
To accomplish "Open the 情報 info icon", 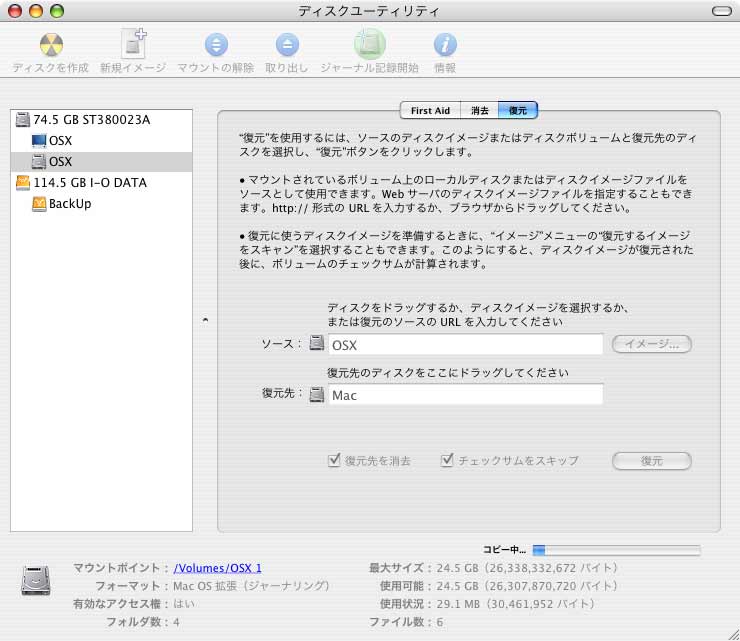I will (445, 45).
